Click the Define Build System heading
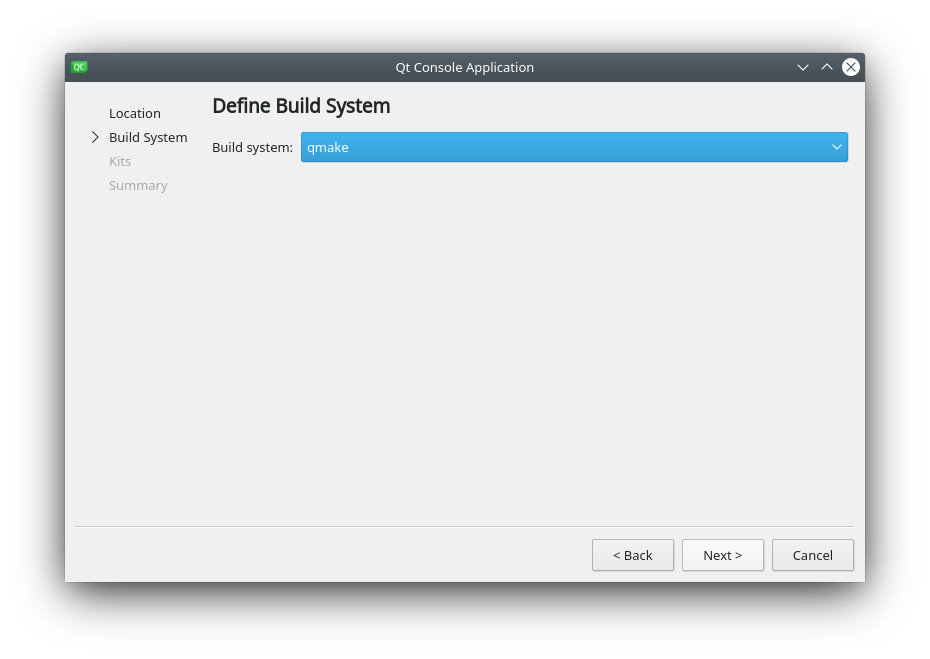930x659 pixels. (301, 106)
